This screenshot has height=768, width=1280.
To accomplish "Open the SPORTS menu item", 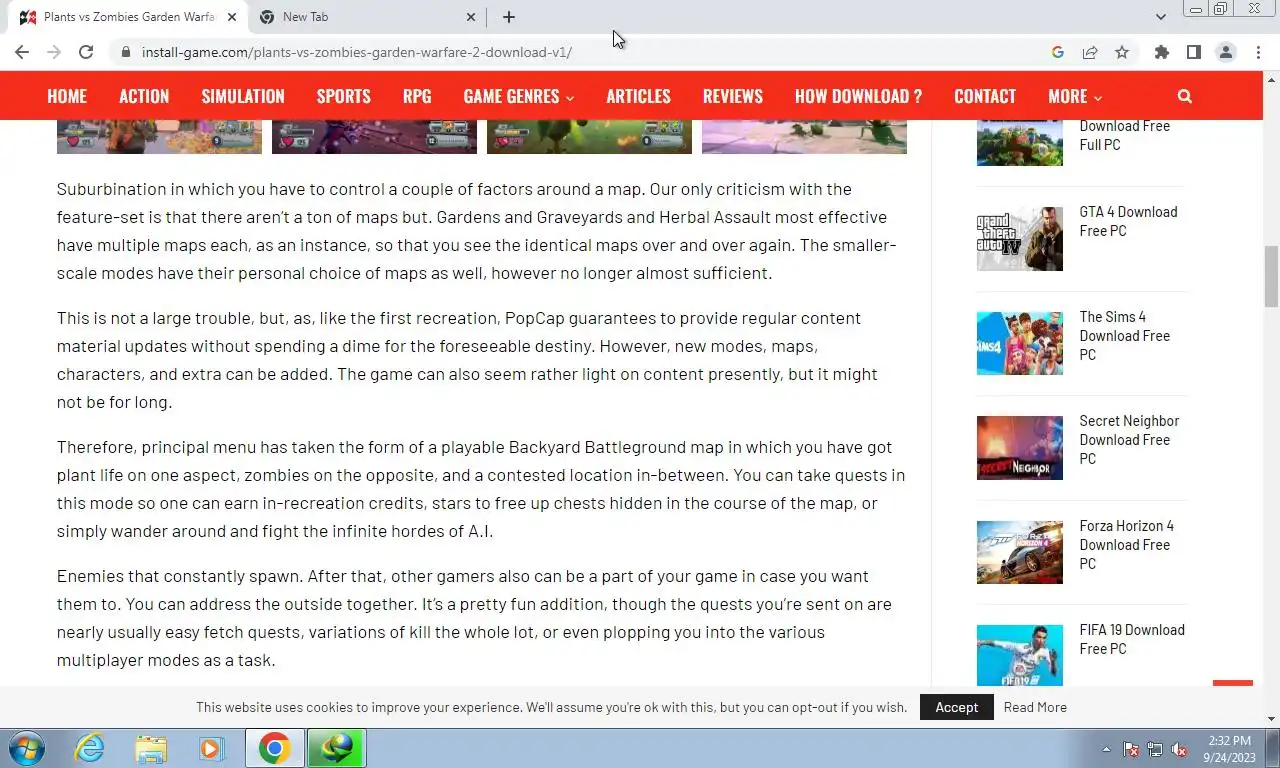I will (x=344, y=96).
